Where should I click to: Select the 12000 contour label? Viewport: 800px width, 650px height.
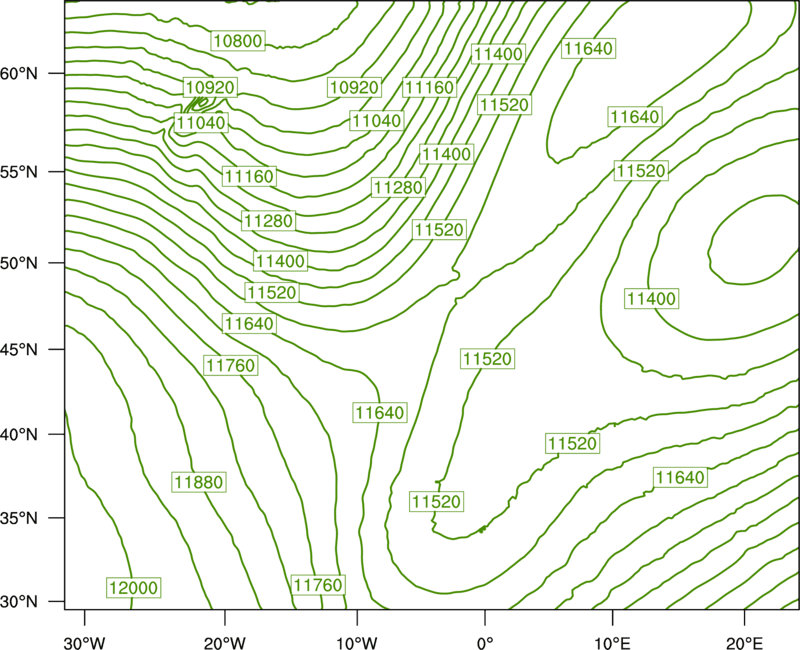click(x=133, y=587)
